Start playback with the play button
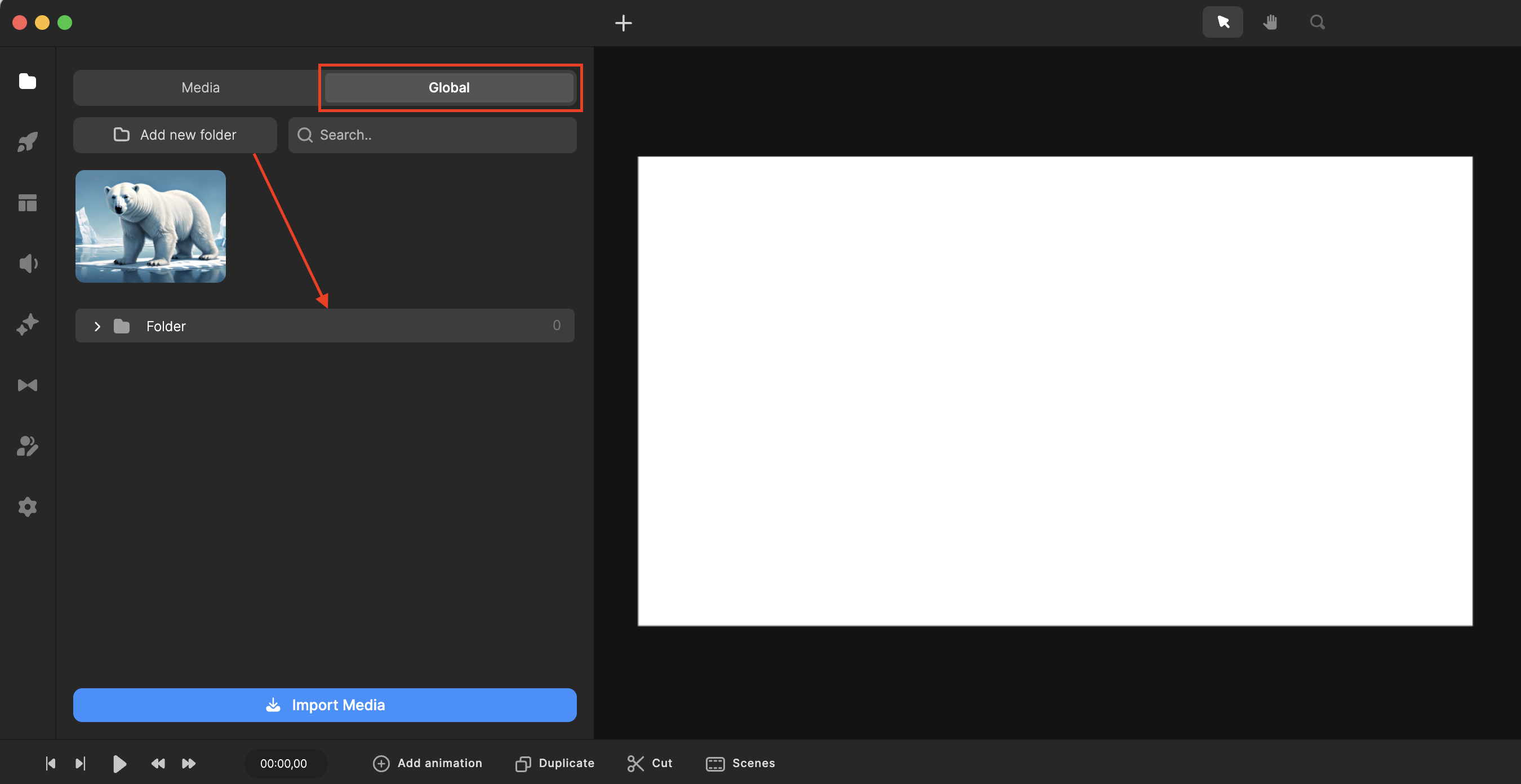Image resolution: width=1521 pixels, height=784 pixels. [119, 763]
